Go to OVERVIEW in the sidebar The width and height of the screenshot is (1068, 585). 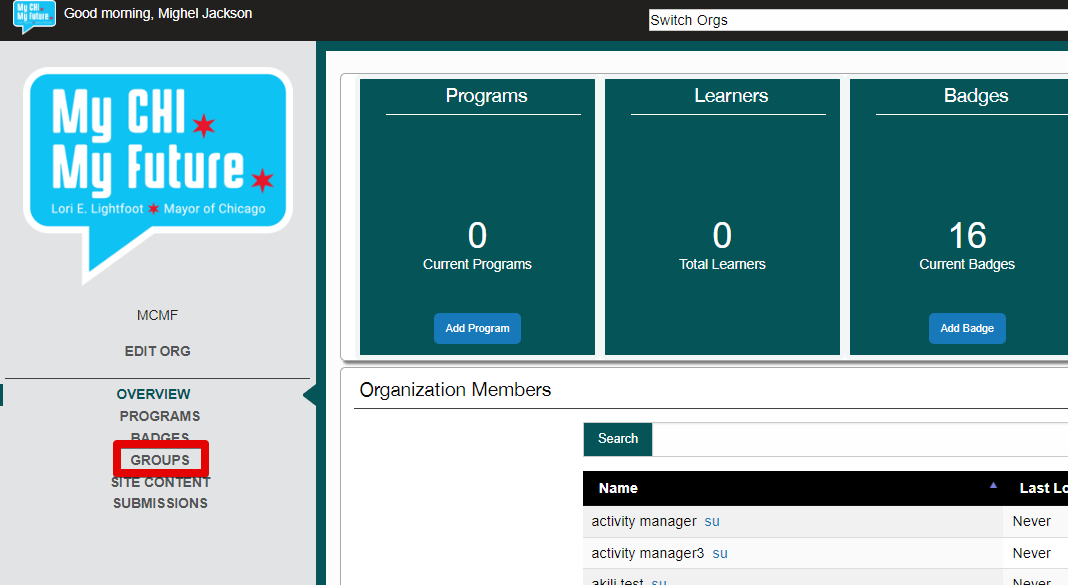pyautogui.click(x=153, y=394)
